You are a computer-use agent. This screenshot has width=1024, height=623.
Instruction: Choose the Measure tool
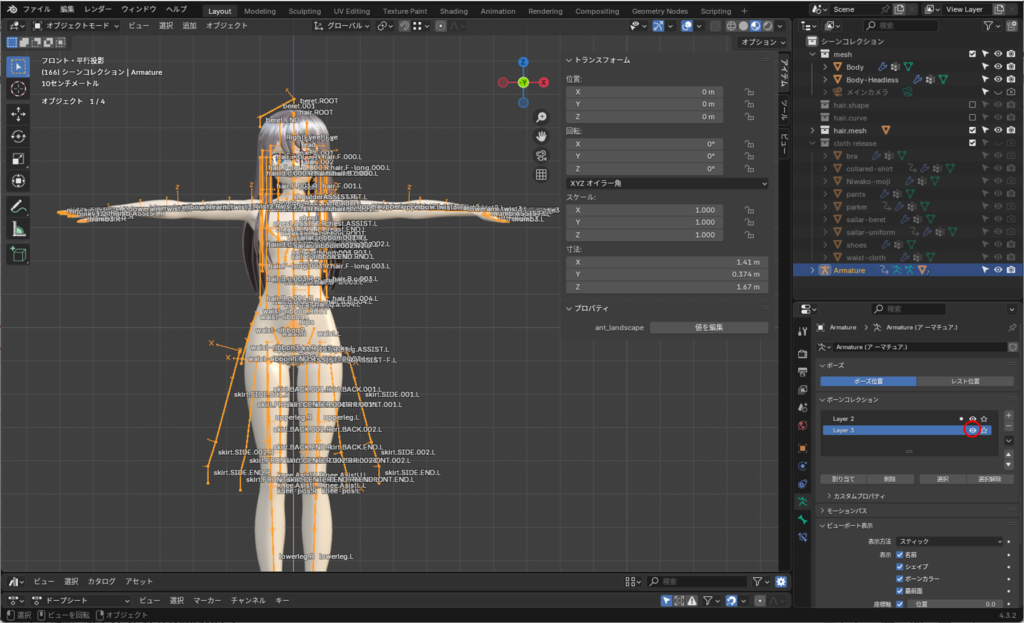pos(18,229)
